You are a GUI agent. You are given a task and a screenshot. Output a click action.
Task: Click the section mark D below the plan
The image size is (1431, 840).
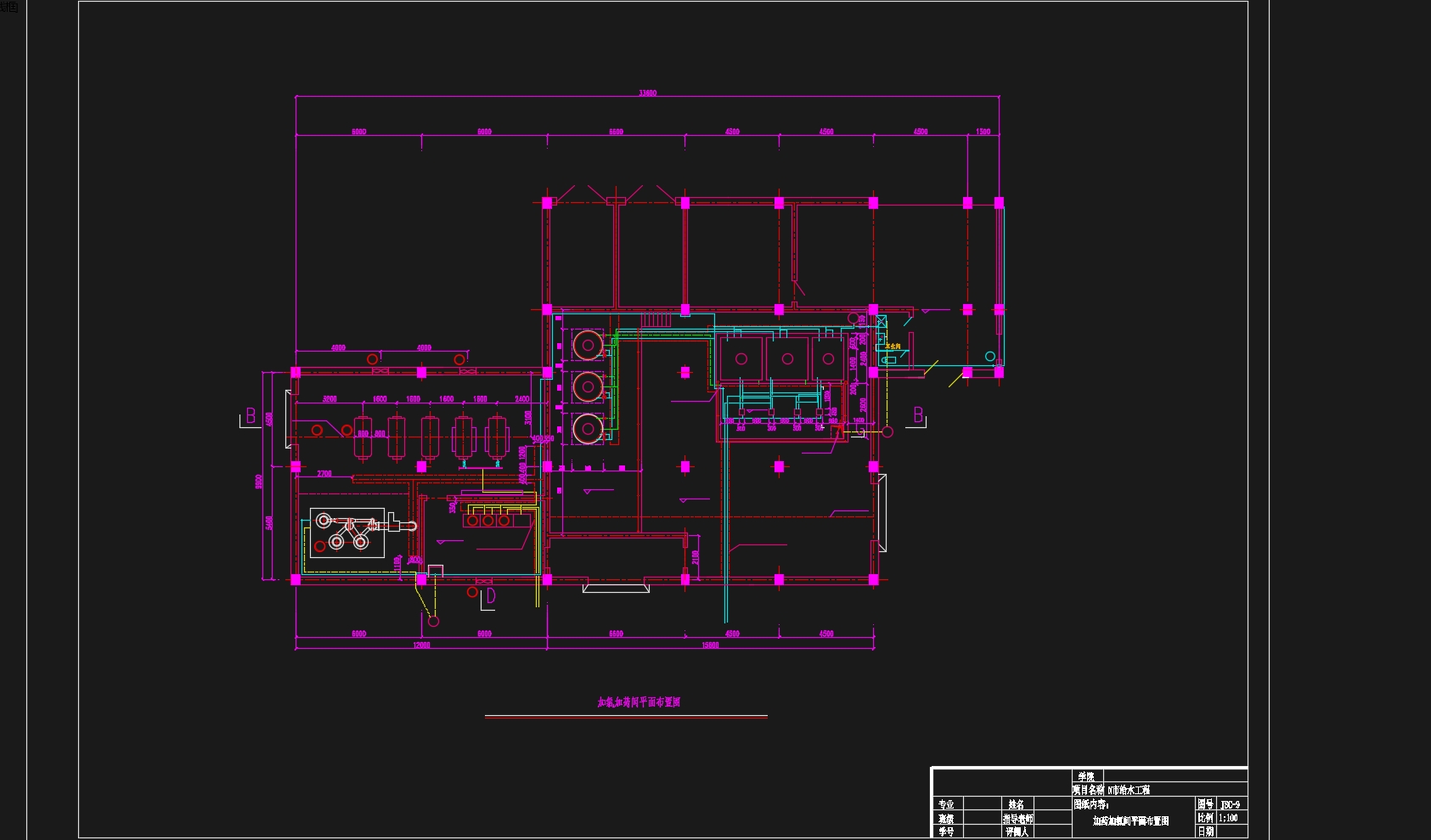(x=489, y=597)
